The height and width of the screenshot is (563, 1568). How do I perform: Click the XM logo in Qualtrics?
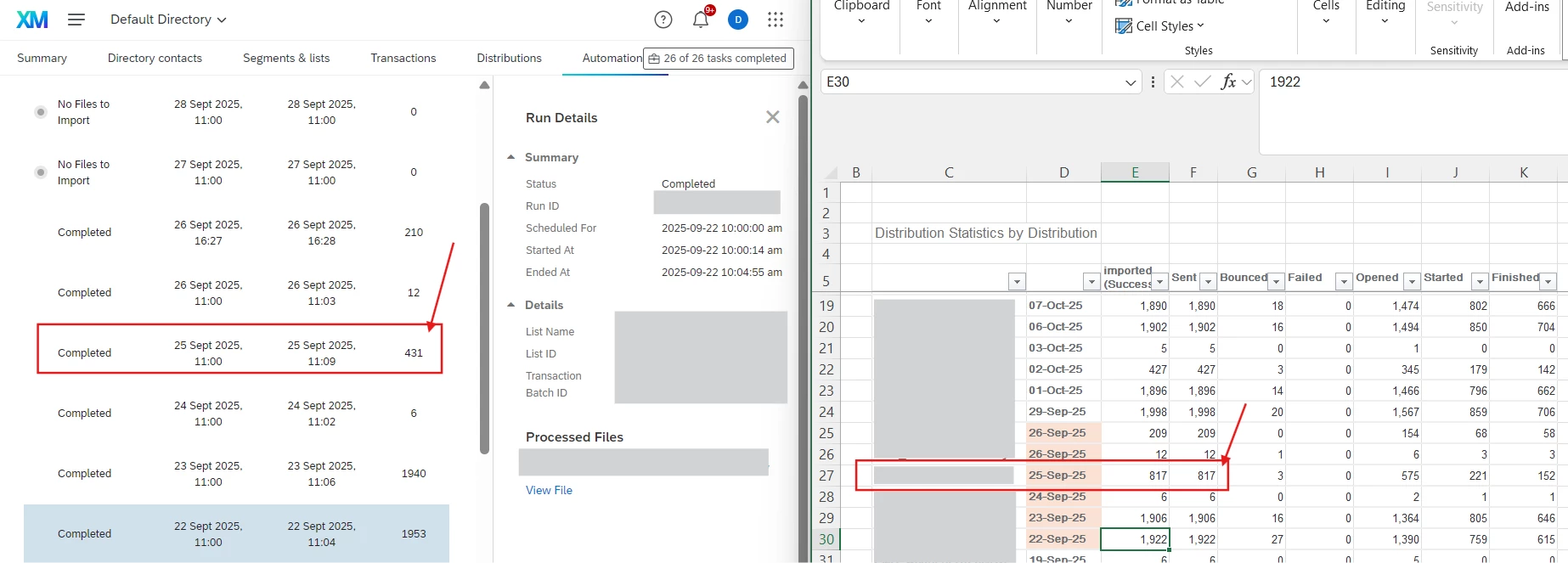(x=32, y=20)
